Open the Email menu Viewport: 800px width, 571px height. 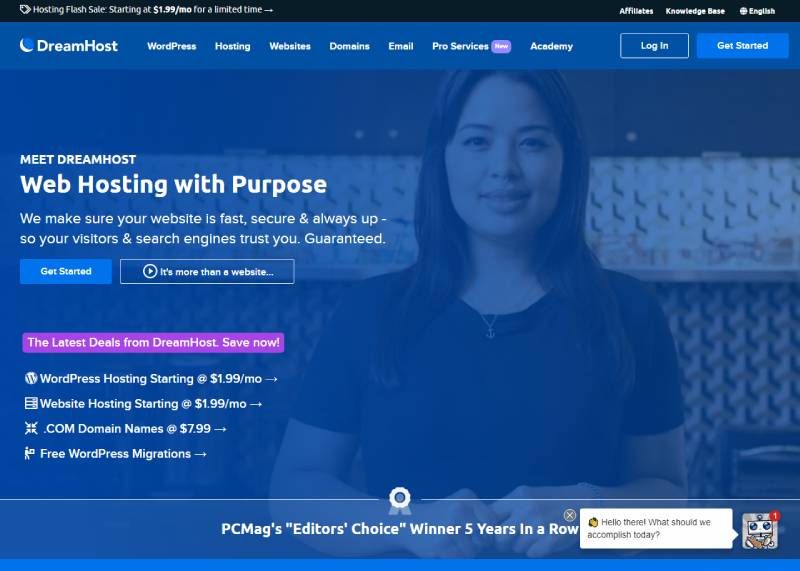[401, 46]
